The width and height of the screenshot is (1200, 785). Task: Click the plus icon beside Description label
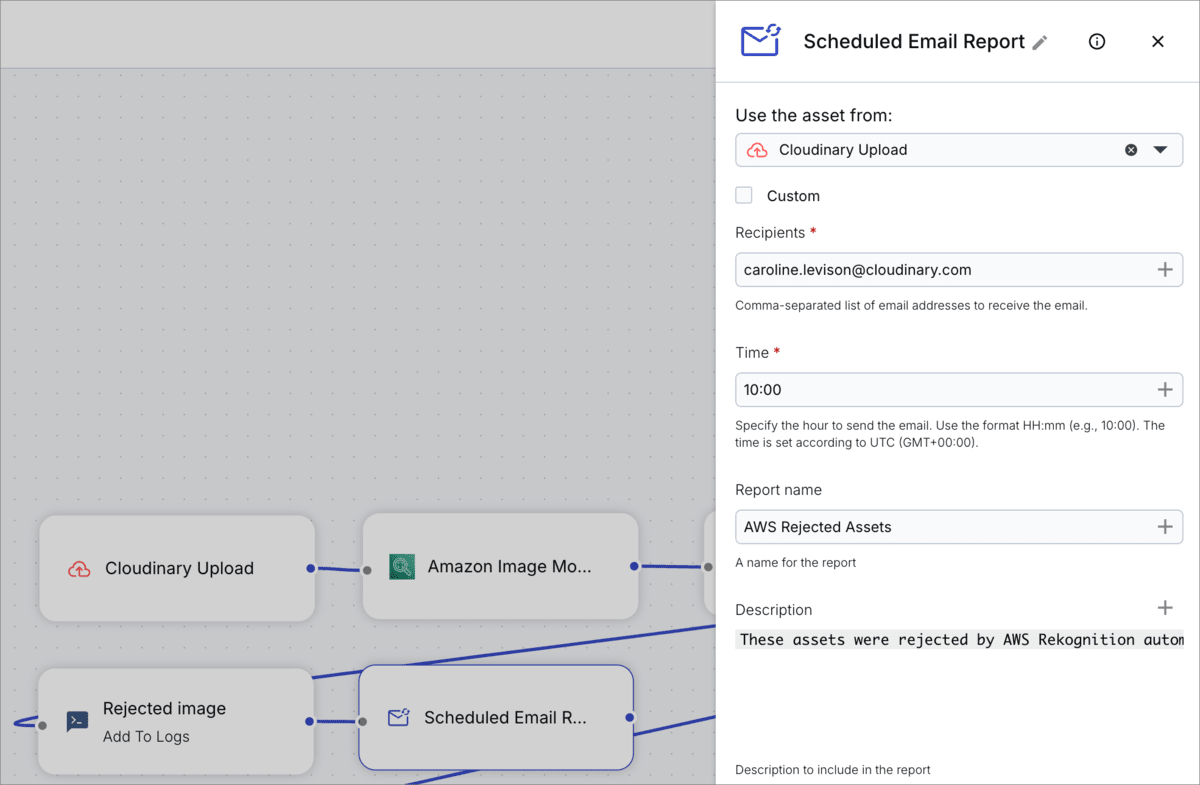tap(1165, 608)
